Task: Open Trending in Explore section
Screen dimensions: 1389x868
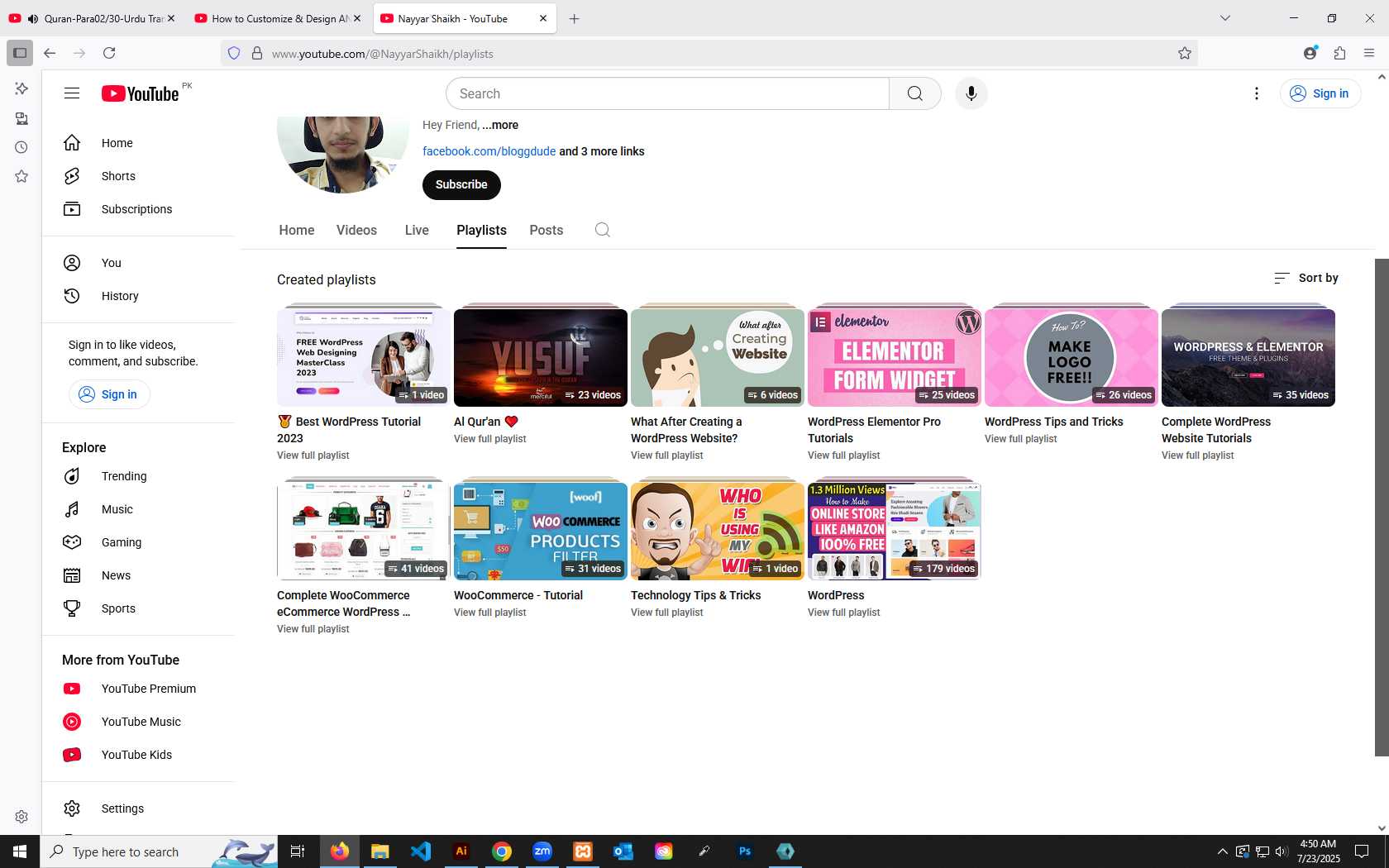Action: click(x=139, y=476)
